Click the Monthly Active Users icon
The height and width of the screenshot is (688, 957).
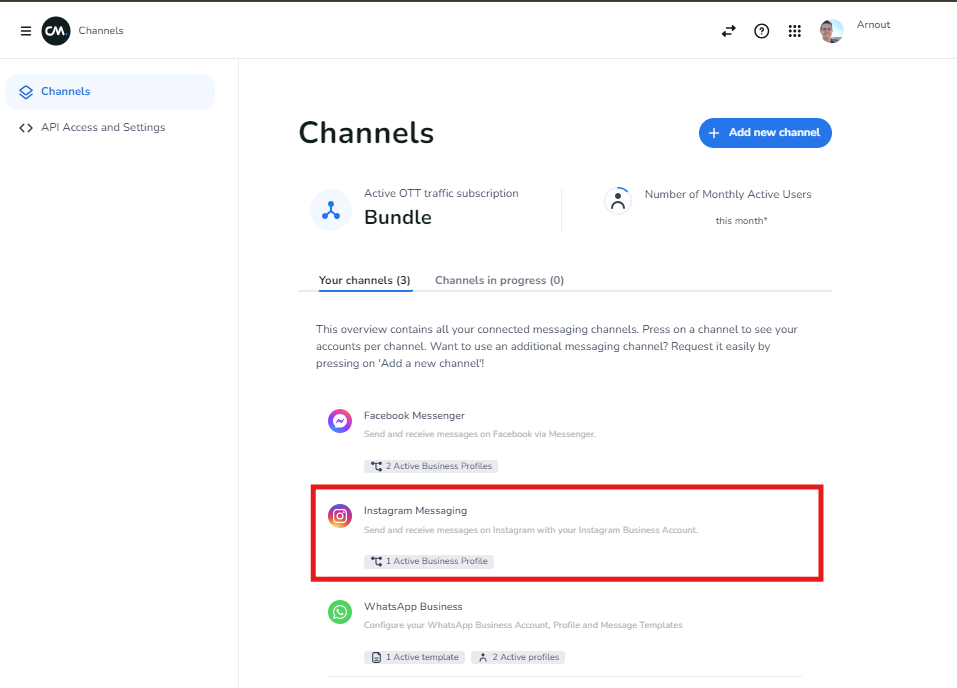click(618, 201)
